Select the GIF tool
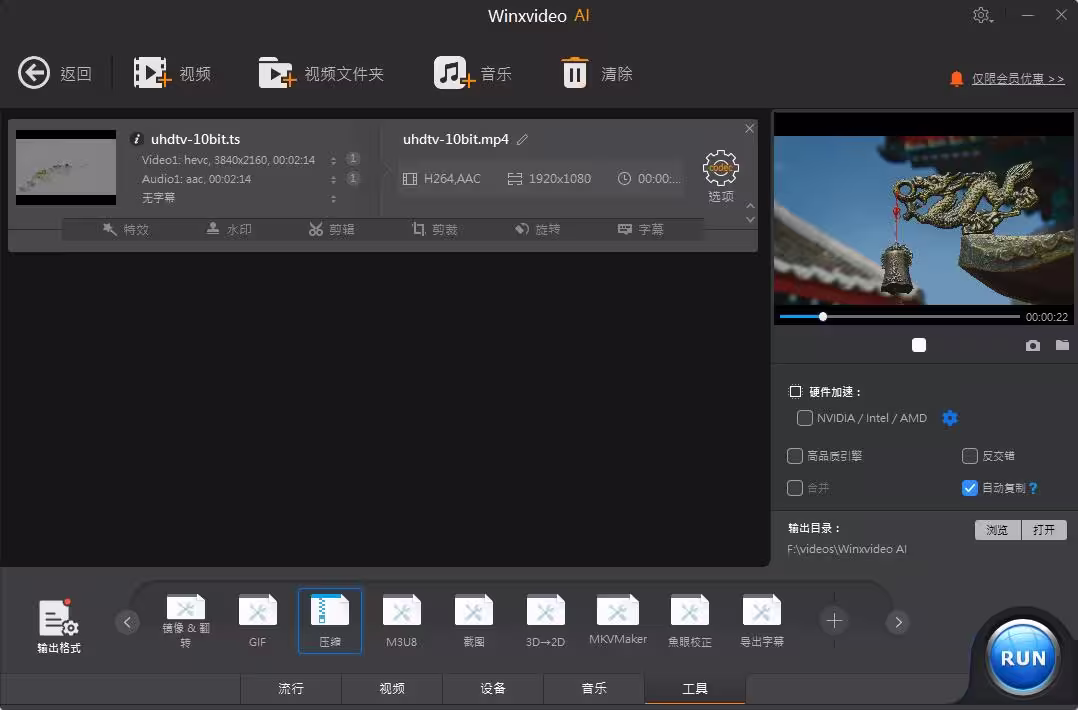The width and height of the screenshot is (1078, 710). click(x=257, y=621)
